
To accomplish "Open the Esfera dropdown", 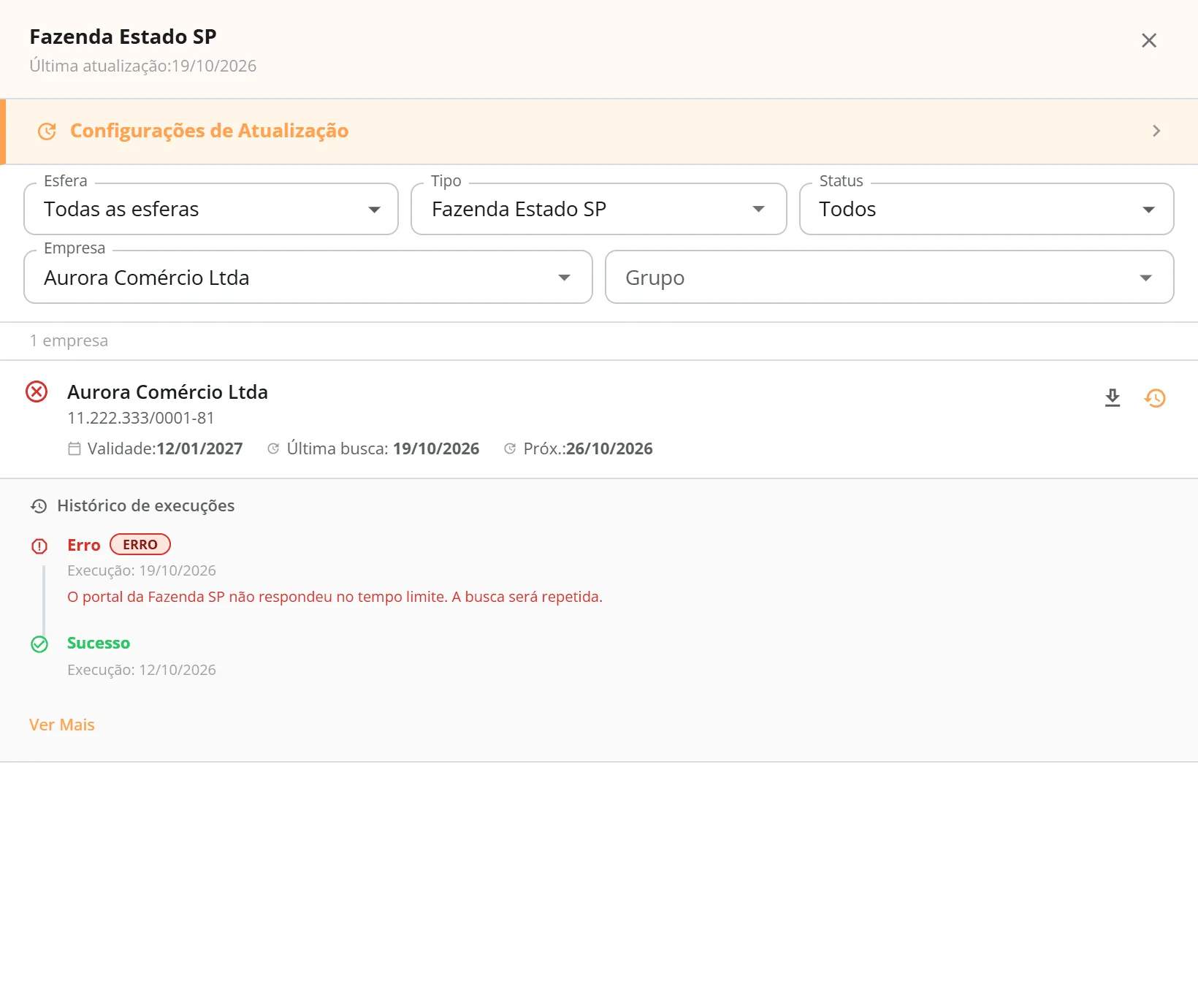I will coord(211,209).
